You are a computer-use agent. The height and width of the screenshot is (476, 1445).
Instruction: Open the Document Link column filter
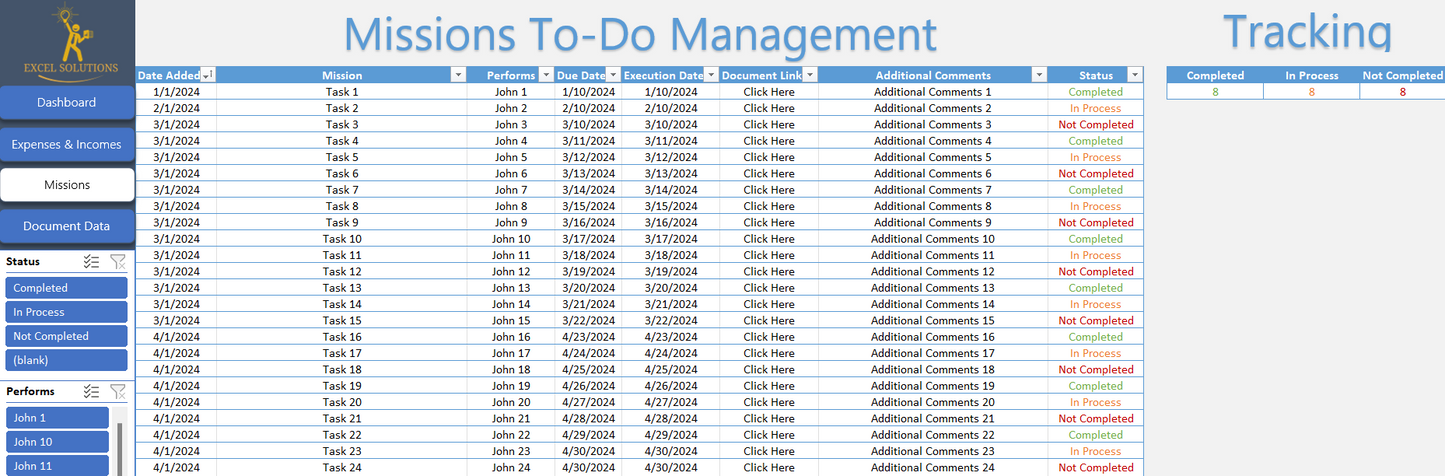(x=811, y=75)
